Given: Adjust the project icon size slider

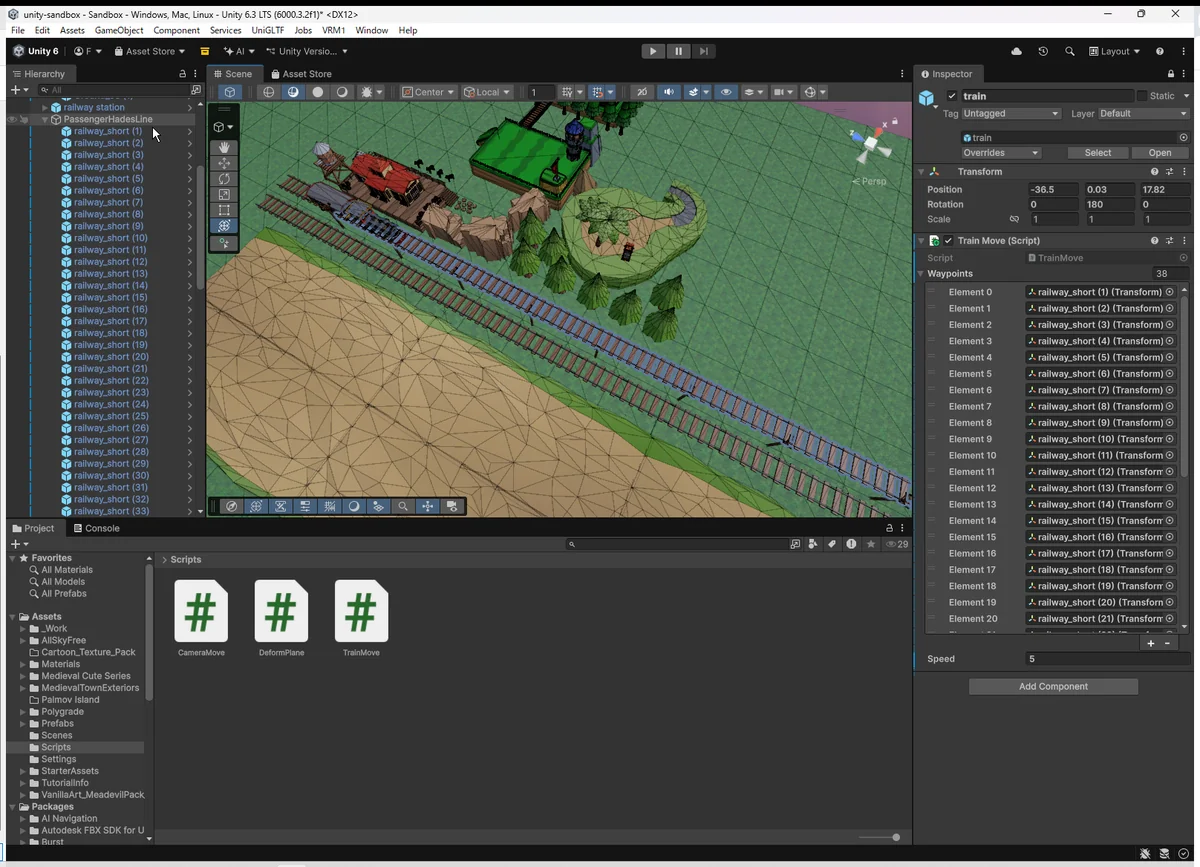Looking at the screenshot, I should (895, 837).
